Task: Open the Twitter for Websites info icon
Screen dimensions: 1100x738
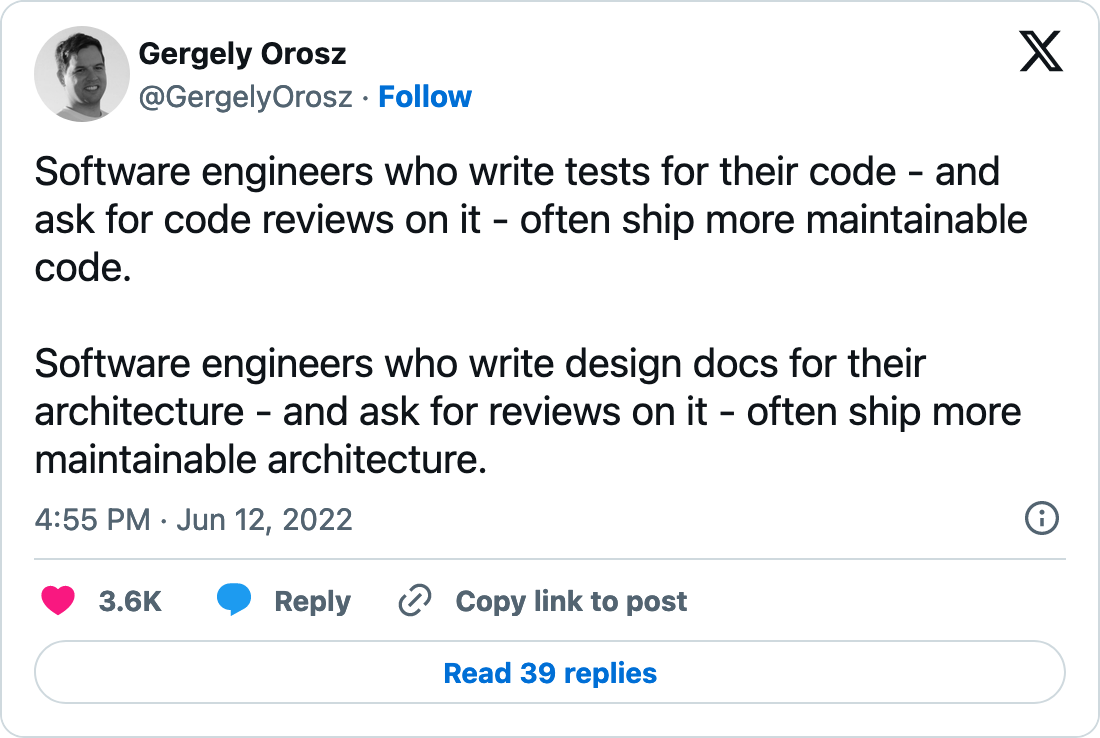Action: point(1042,518)
